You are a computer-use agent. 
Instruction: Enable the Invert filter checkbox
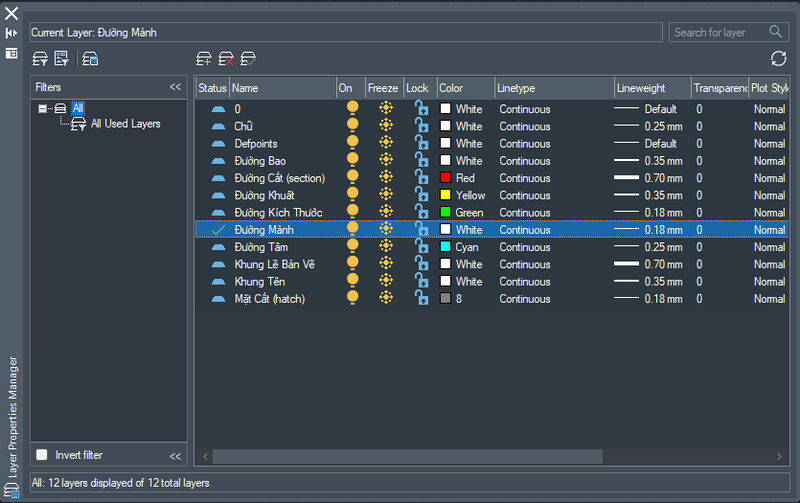point(42,455)
